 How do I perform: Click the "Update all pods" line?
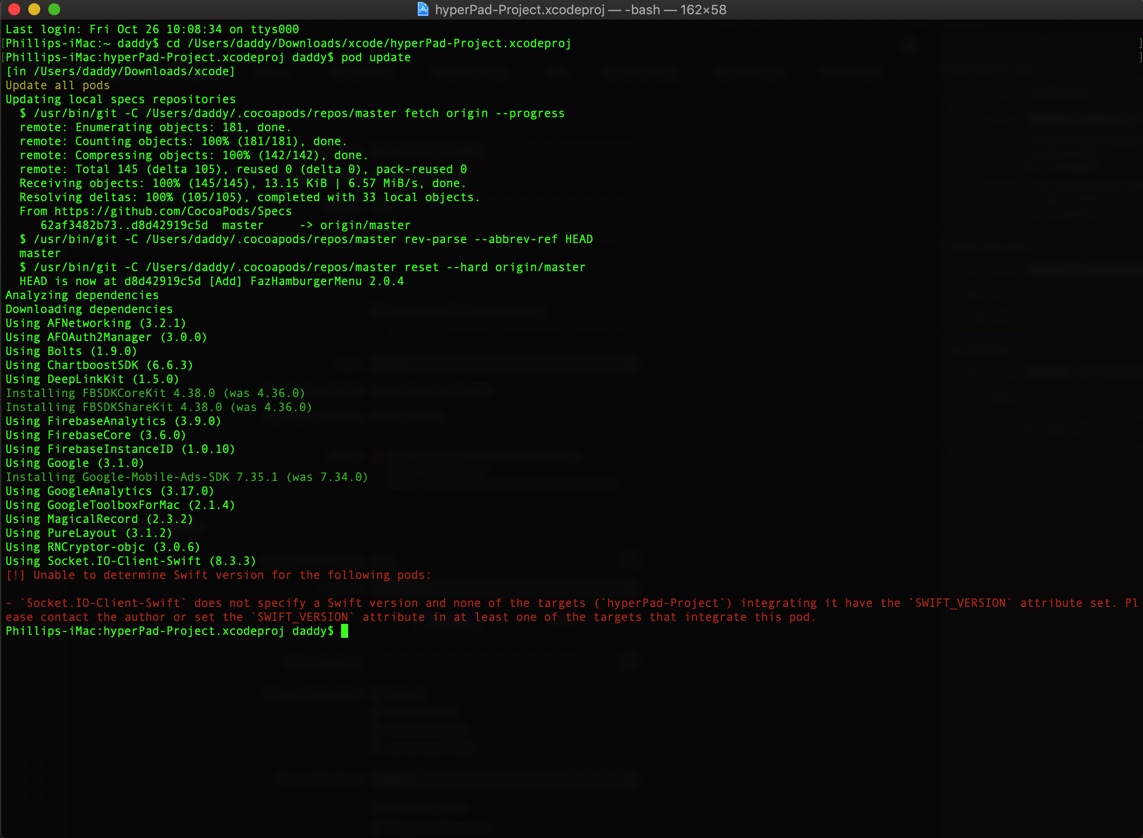point(58,85)
